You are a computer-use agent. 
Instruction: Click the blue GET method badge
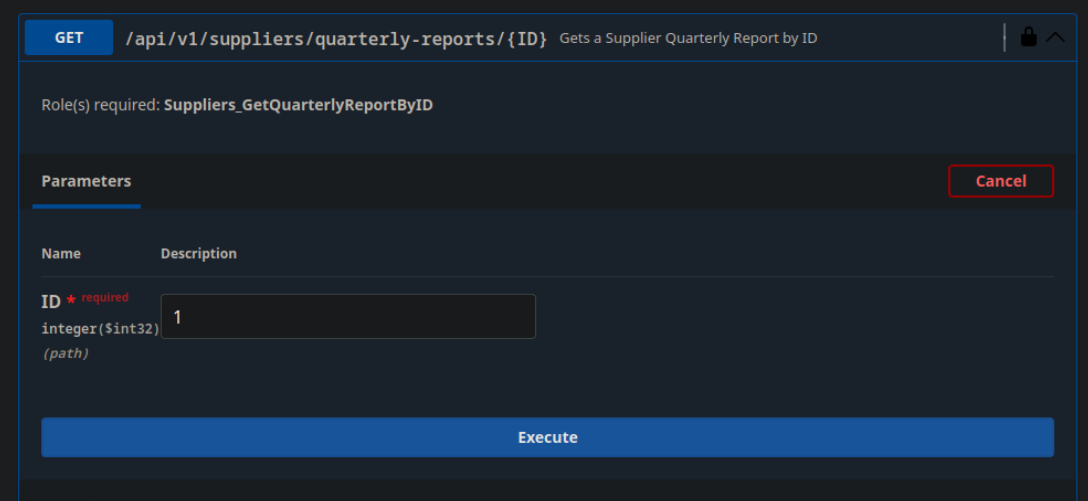coord(69,38)
